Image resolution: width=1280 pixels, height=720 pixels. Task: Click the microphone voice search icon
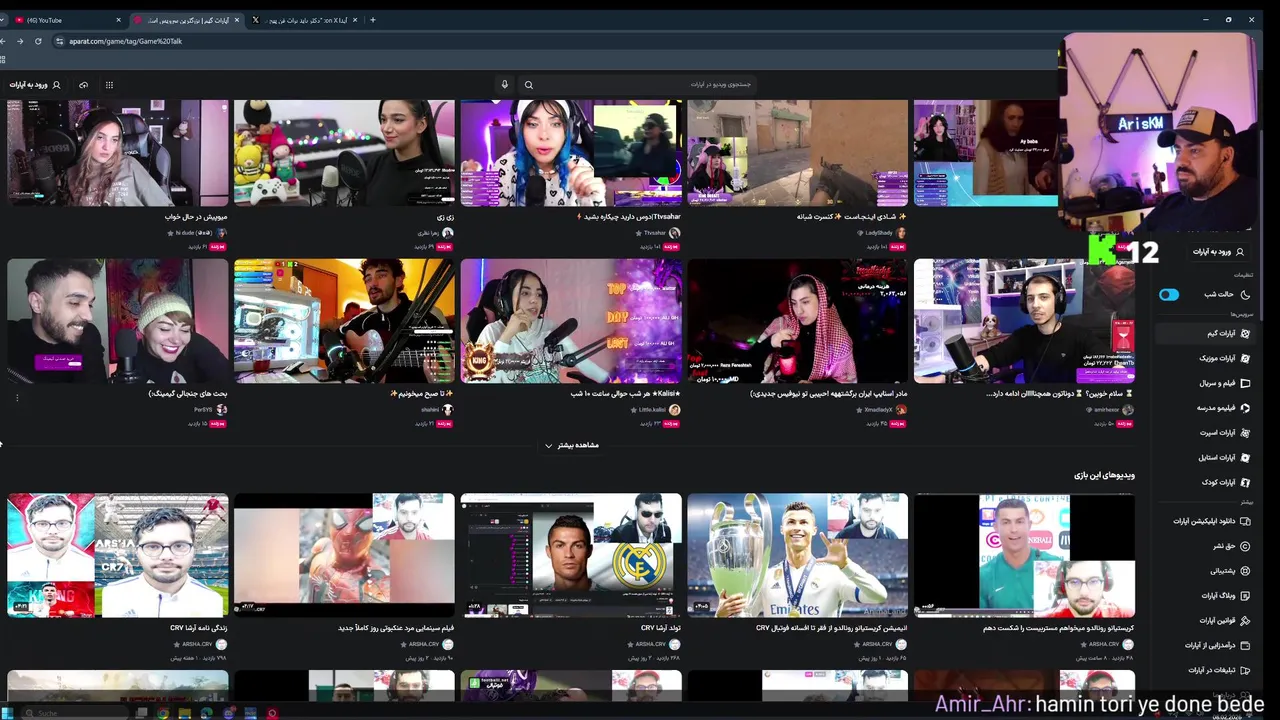coord(505,85)
